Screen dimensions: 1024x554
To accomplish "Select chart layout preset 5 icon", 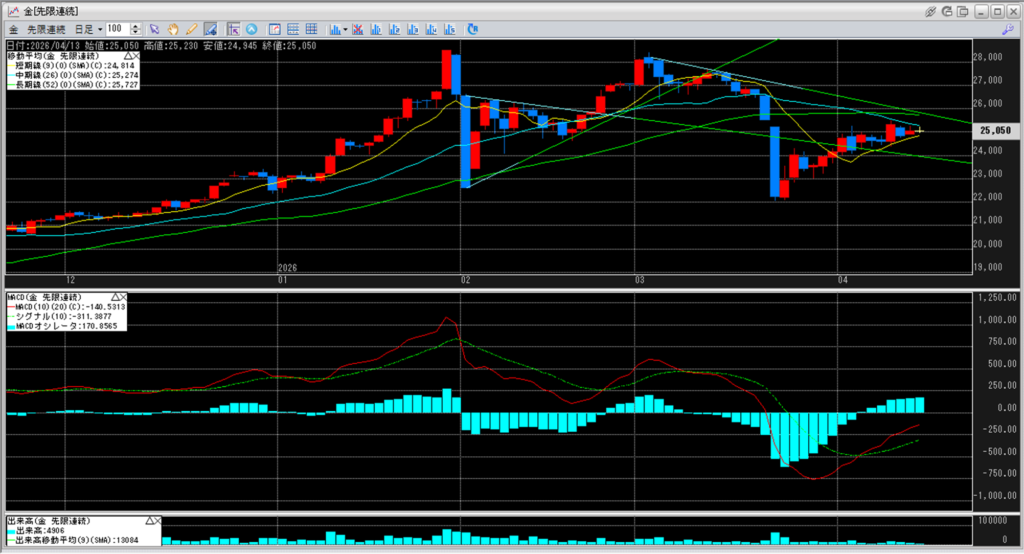I will coord(449,29).
